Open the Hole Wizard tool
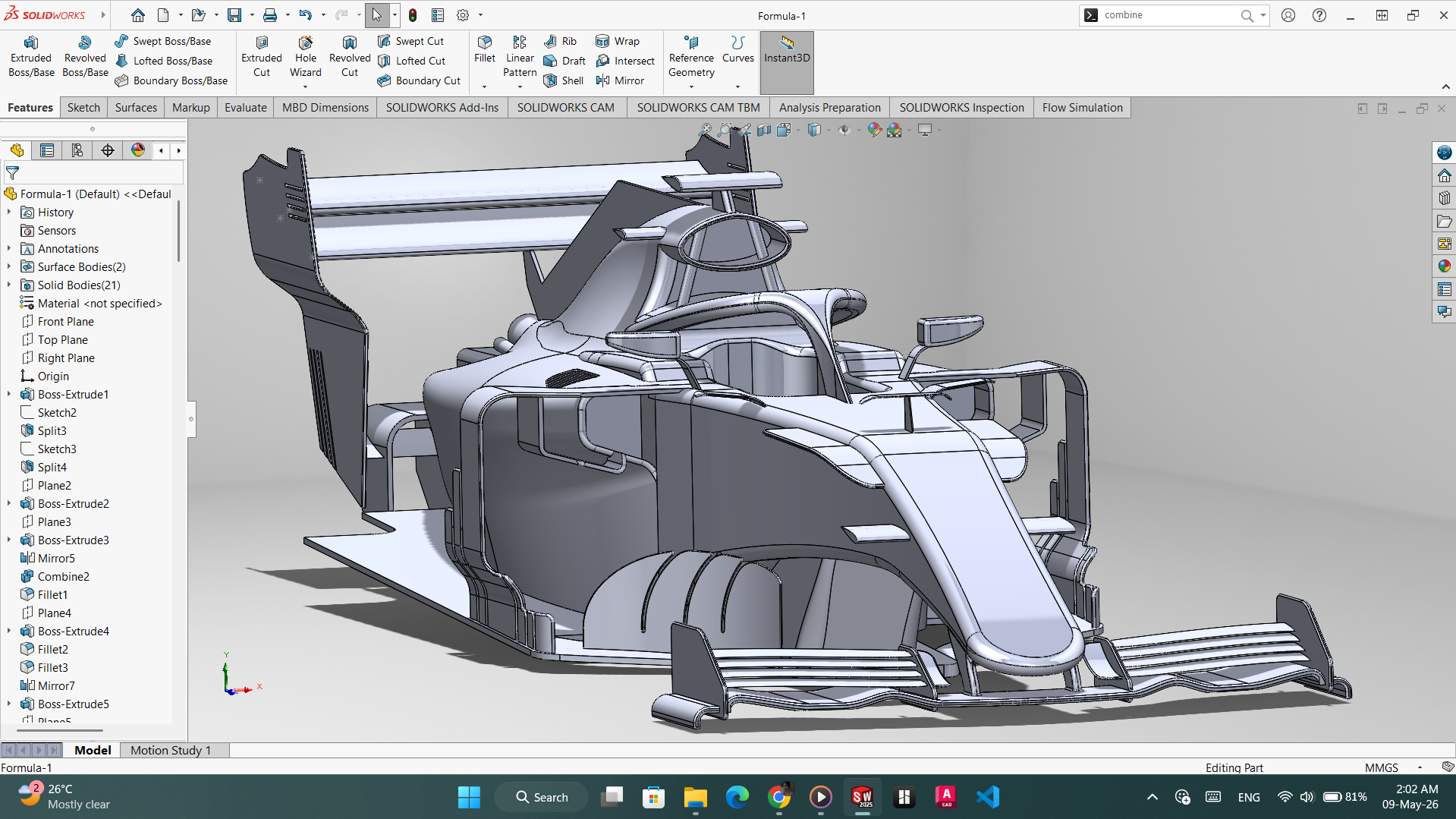The height and width of the screenshot is (819, 1456). [306, 57]
